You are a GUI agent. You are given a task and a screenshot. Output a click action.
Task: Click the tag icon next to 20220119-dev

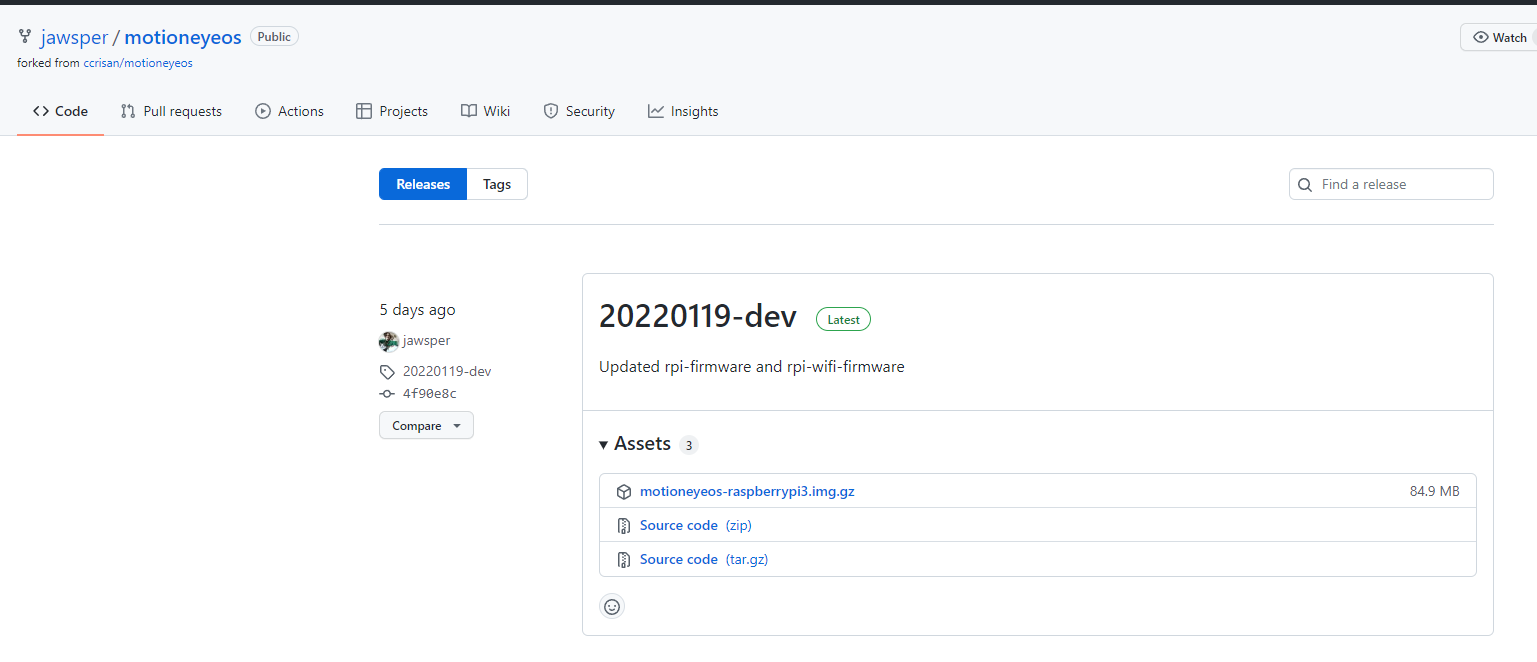[388, 372]
